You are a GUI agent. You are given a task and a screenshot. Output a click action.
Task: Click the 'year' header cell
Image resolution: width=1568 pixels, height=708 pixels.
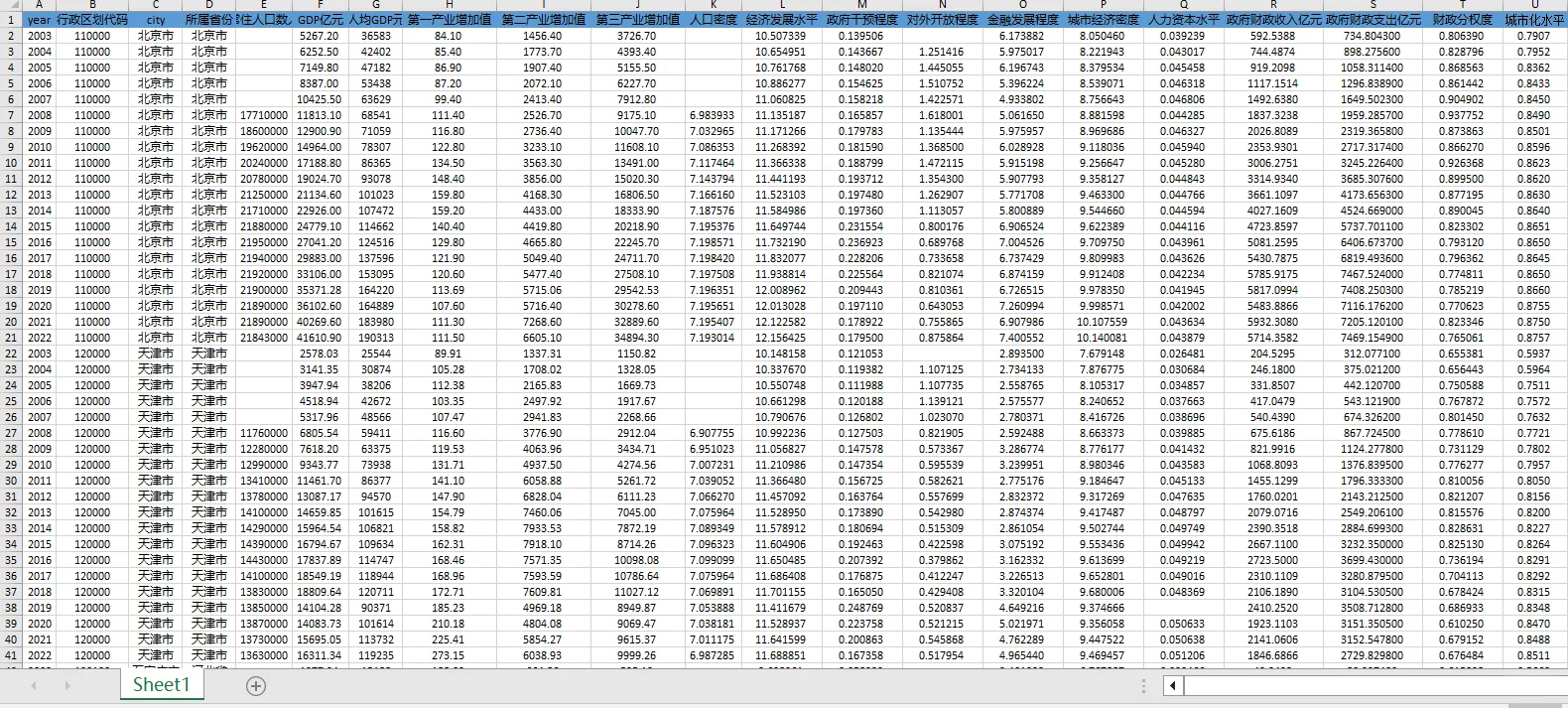(40, 20)
